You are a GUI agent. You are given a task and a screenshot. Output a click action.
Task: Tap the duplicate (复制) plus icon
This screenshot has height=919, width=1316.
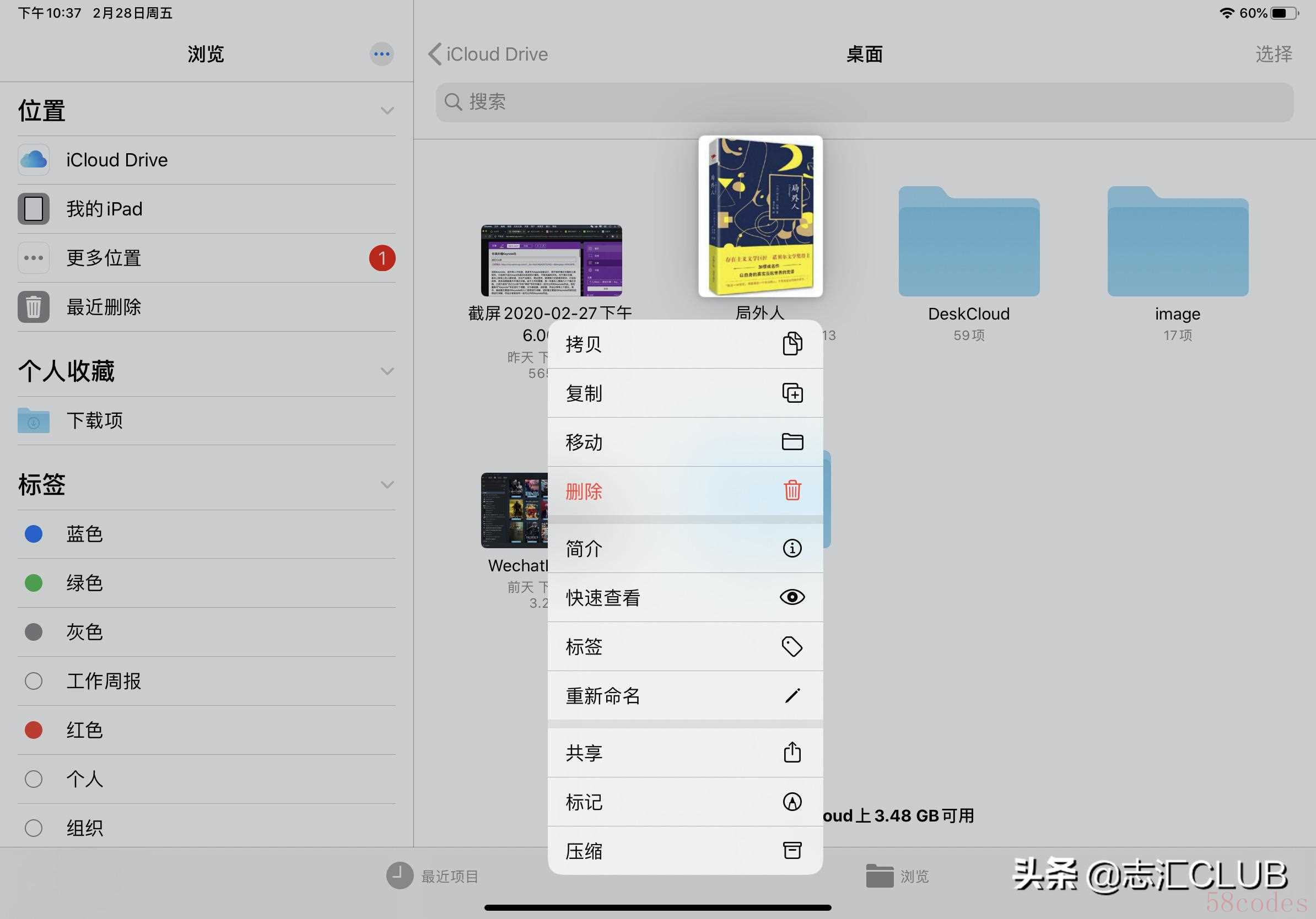coord(792,393)
